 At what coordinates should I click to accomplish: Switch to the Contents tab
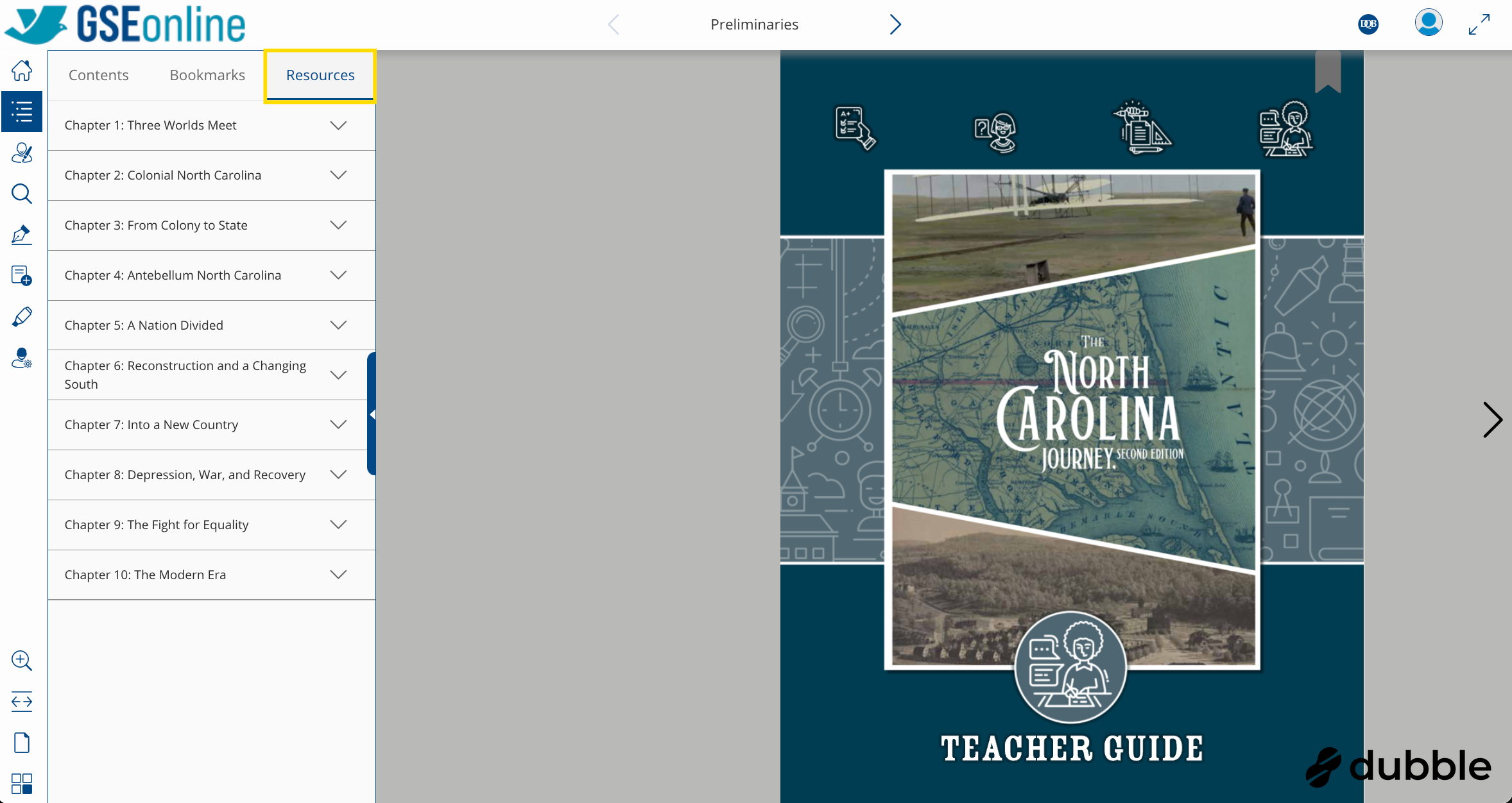(98, 75)
